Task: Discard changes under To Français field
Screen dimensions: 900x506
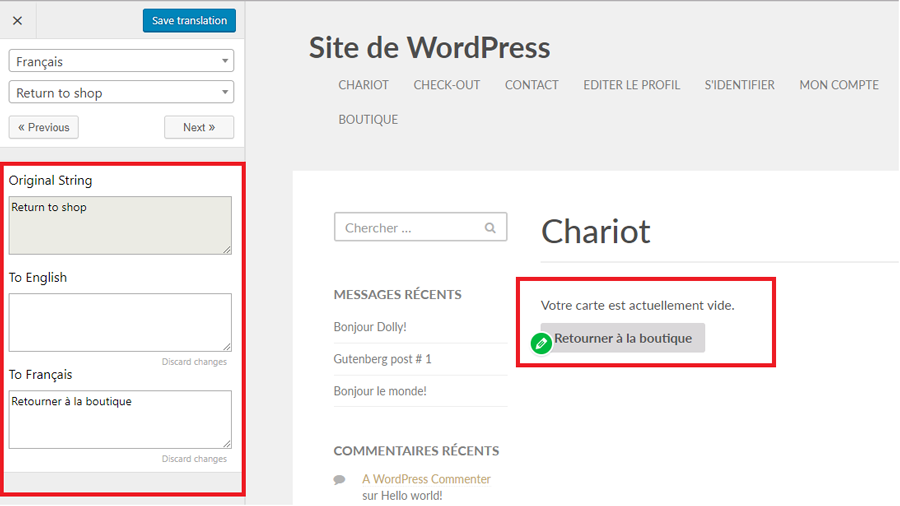Action: 194,459
